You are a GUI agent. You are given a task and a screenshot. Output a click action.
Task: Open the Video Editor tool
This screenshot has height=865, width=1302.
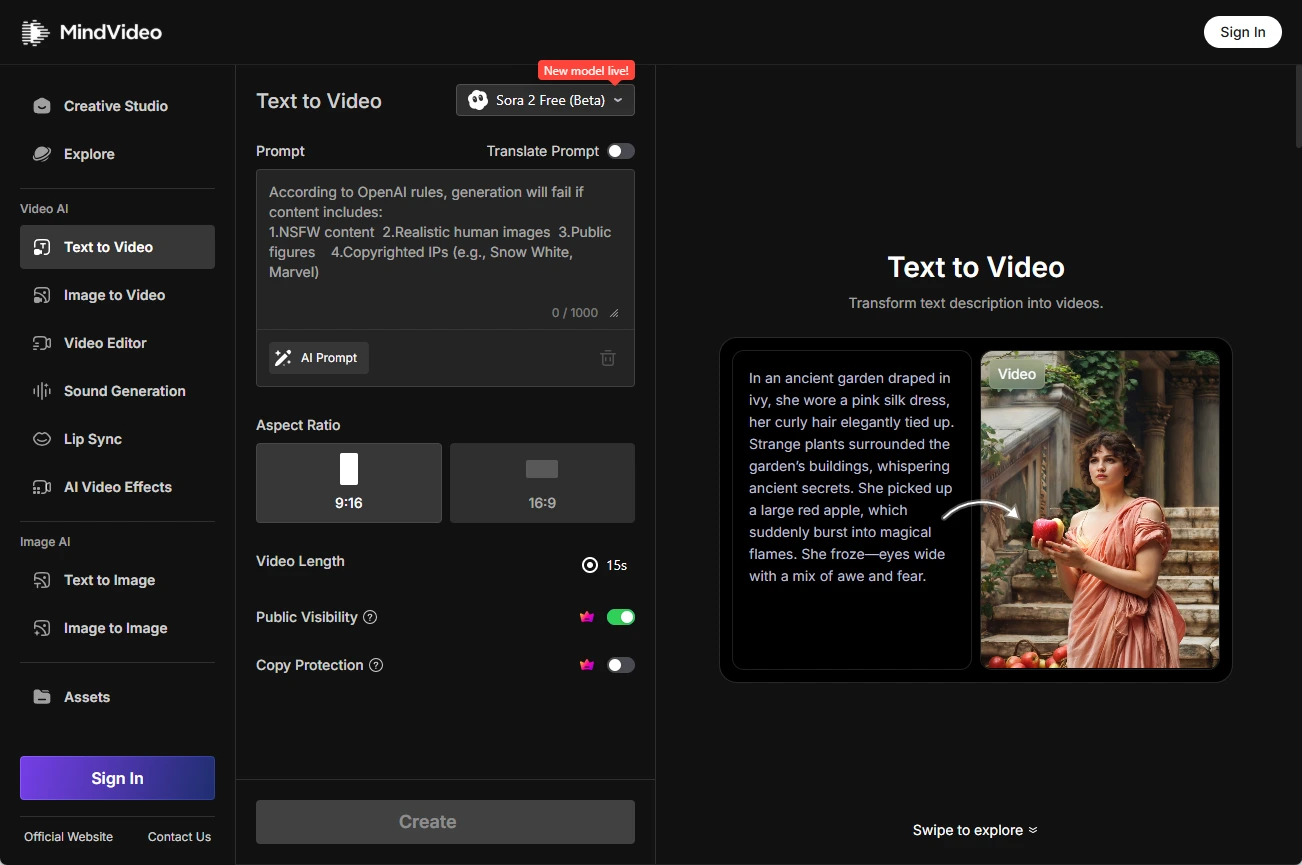[x=105, y=343]
